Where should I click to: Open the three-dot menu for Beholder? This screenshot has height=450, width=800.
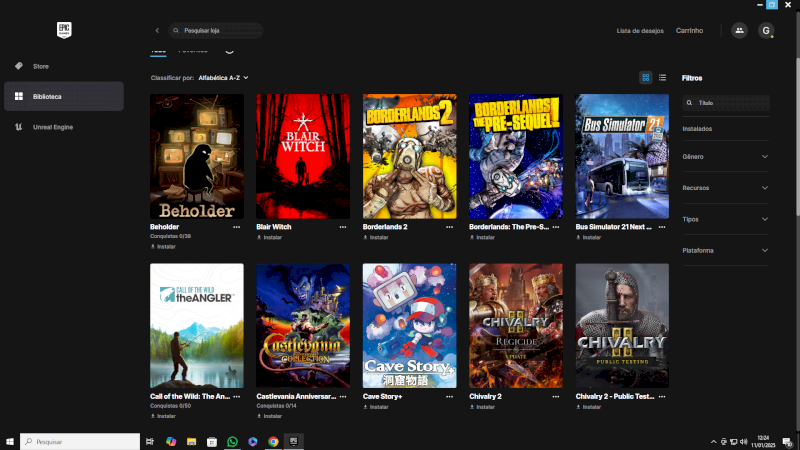pos(237,227)
